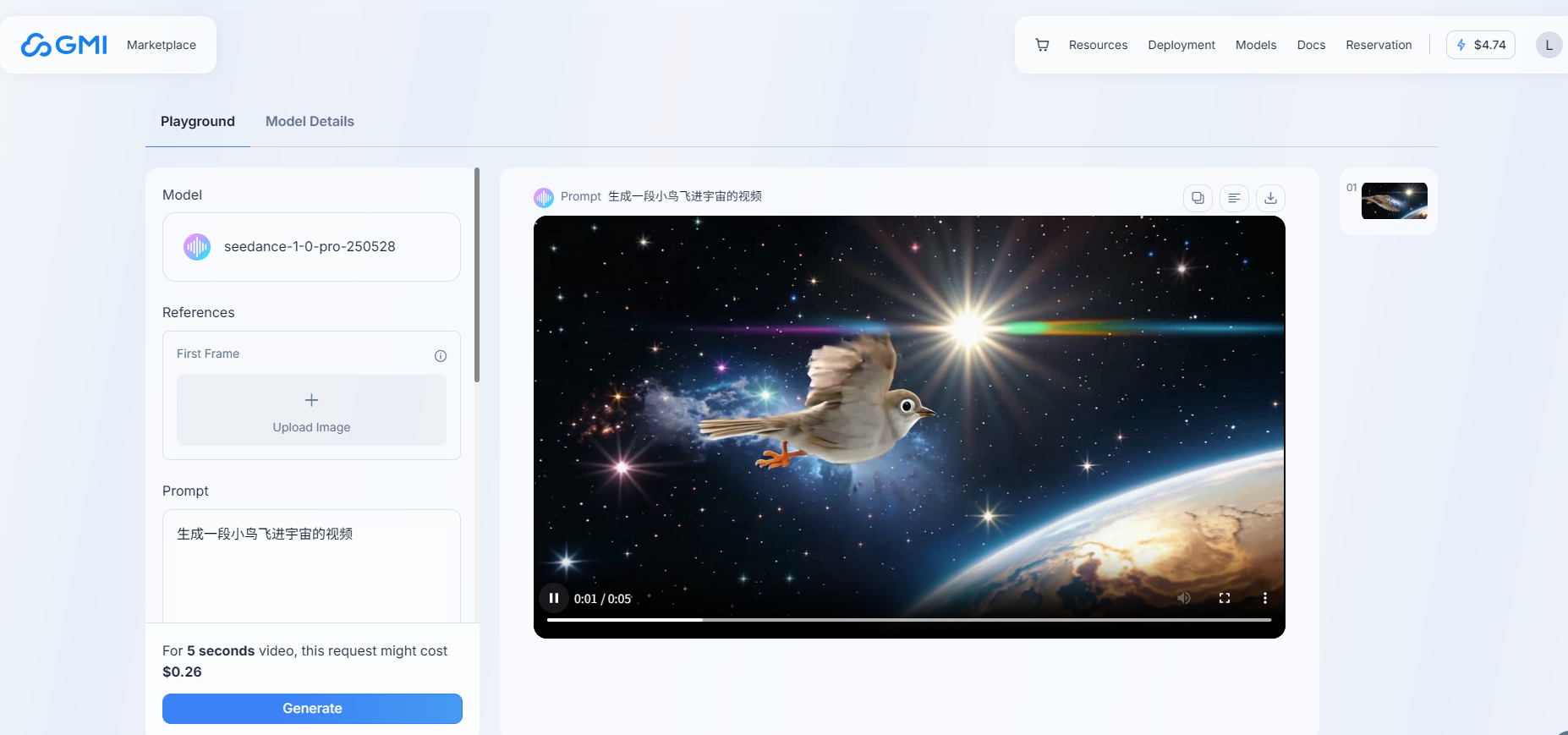Click the Marketplace link
Image resolution: width=1568 pixels, height=735 pixels.
162,45
